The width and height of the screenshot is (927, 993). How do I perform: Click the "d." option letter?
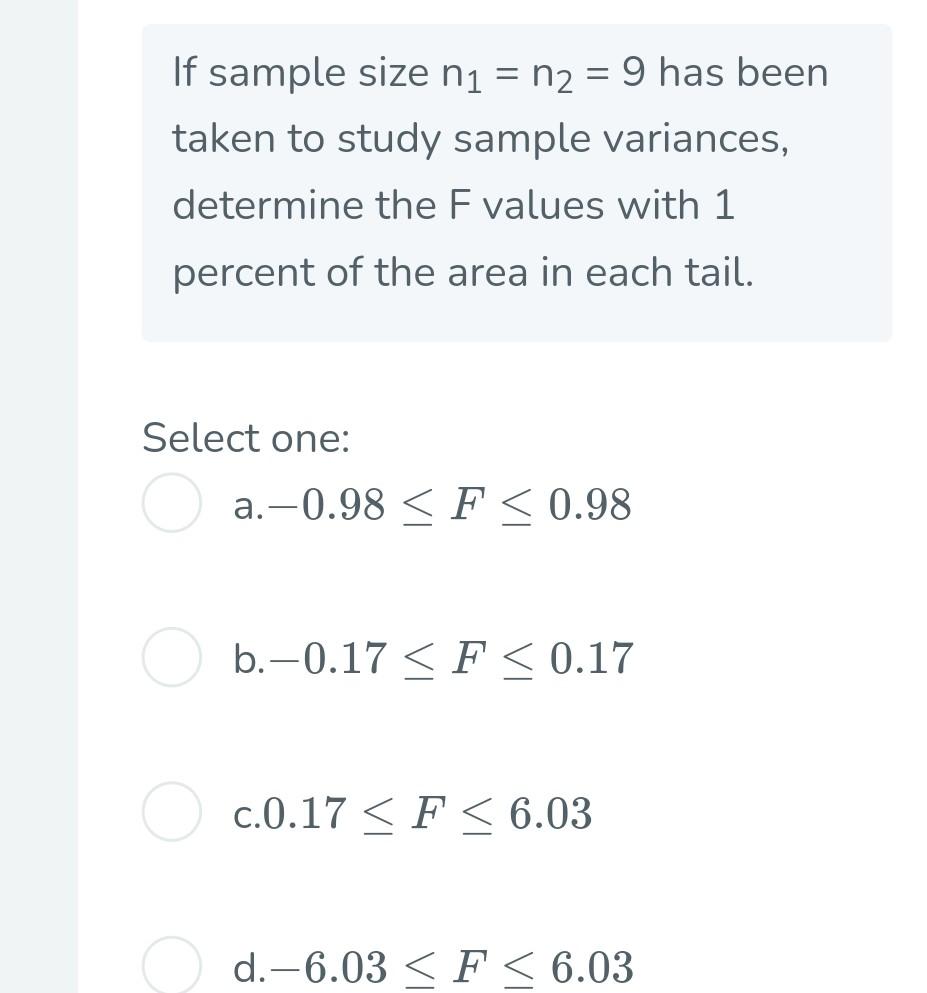point(249,968)
